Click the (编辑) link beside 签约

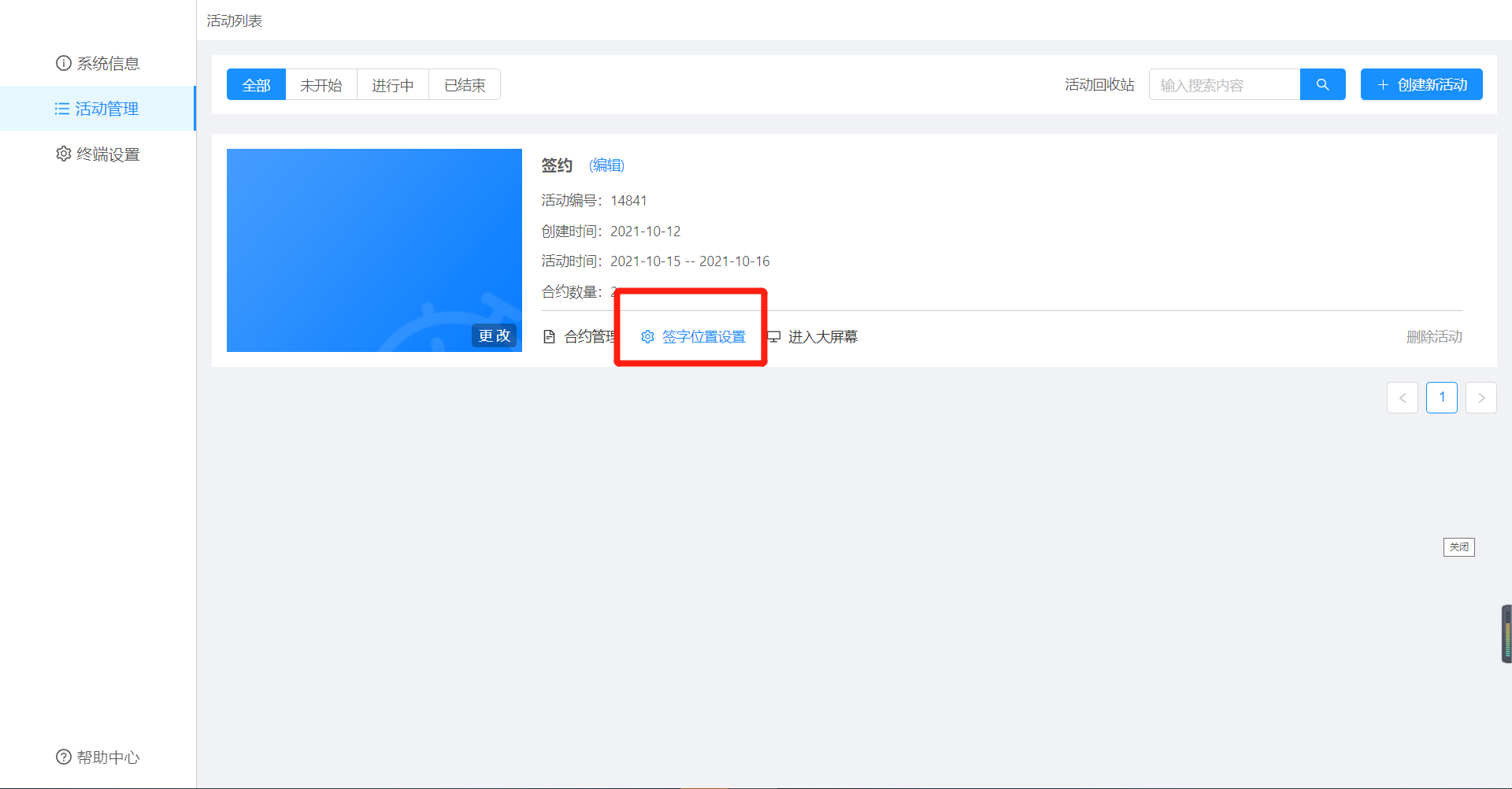click(x=606, y=165)
